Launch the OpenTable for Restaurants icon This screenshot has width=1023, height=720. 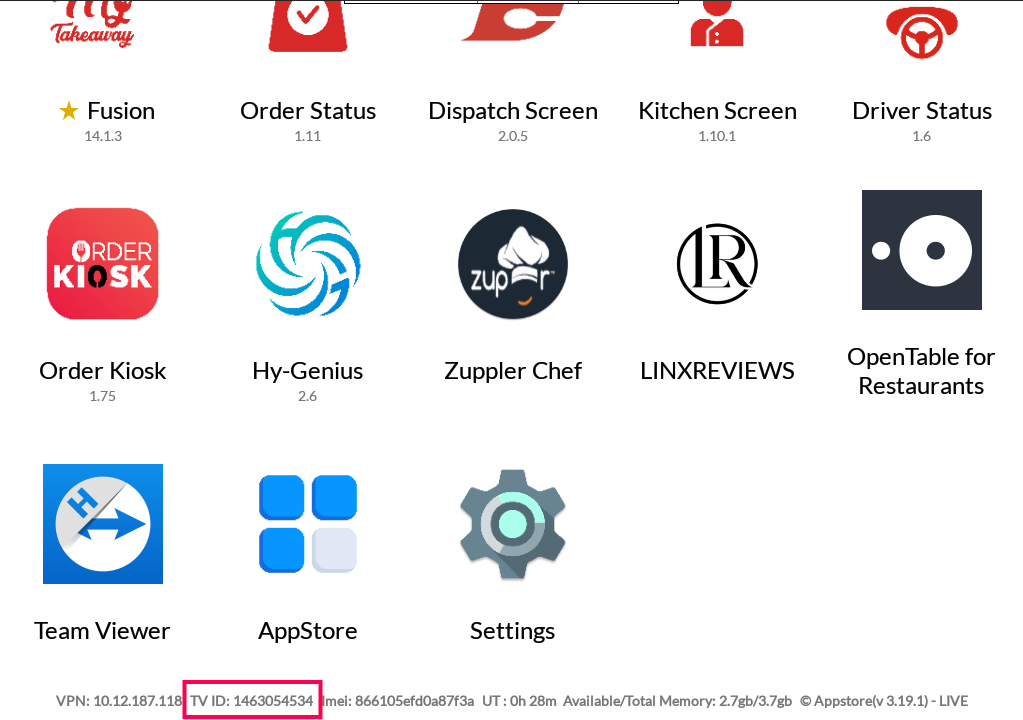922,250
